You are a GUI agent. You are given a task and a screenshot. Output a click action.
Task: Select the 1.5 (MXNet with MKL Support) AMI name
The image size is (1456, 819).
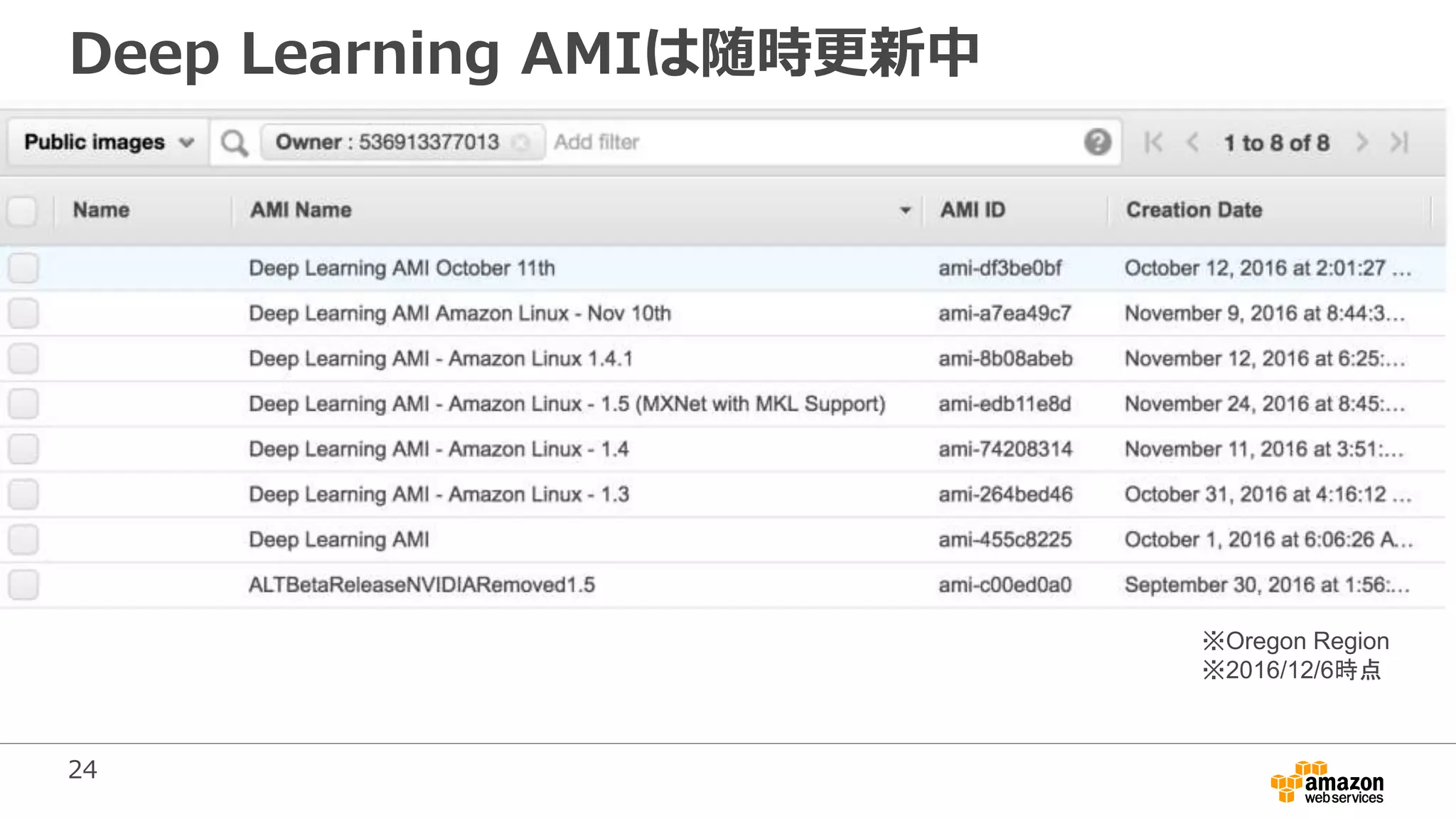[x=567, y=405]
